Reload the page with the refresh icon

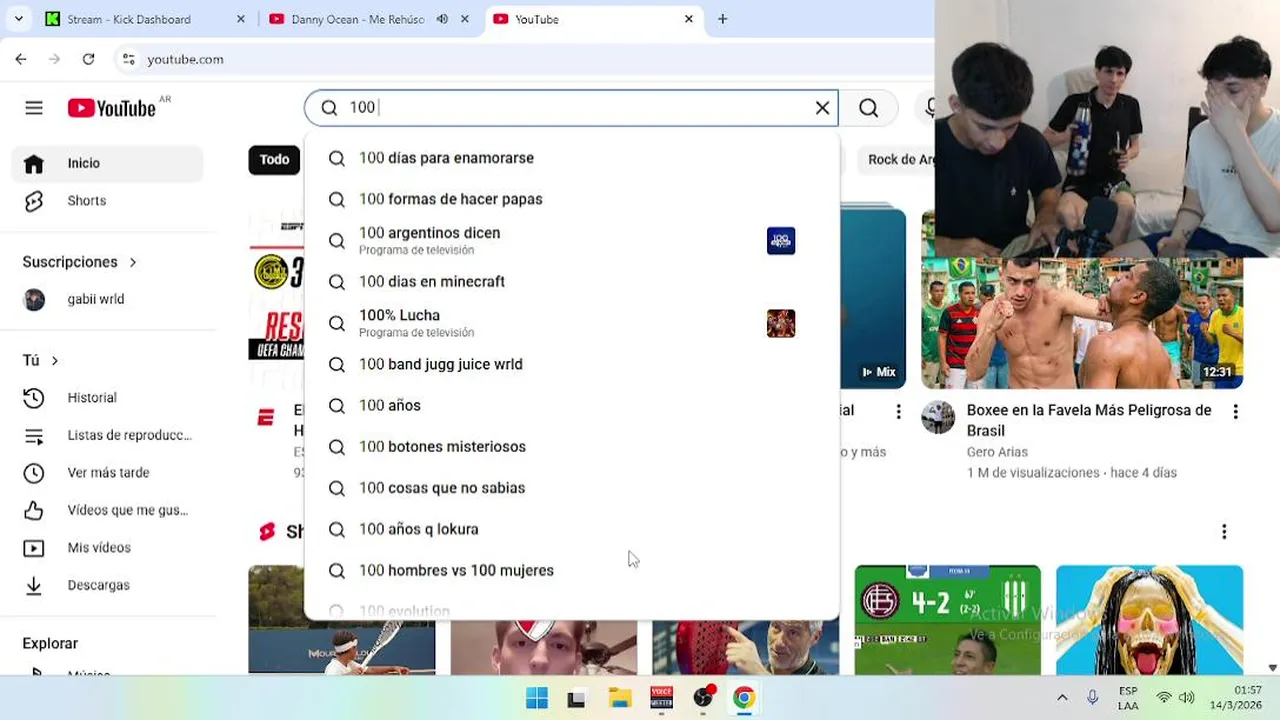coord(88,59)
